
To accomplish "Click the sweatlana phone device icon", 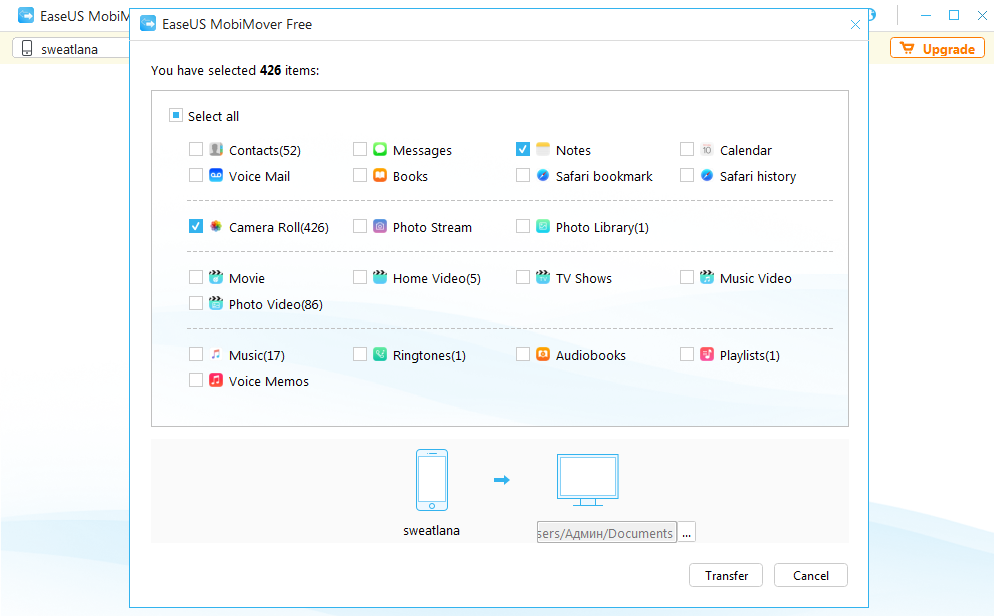I will (x=432, y=480).
